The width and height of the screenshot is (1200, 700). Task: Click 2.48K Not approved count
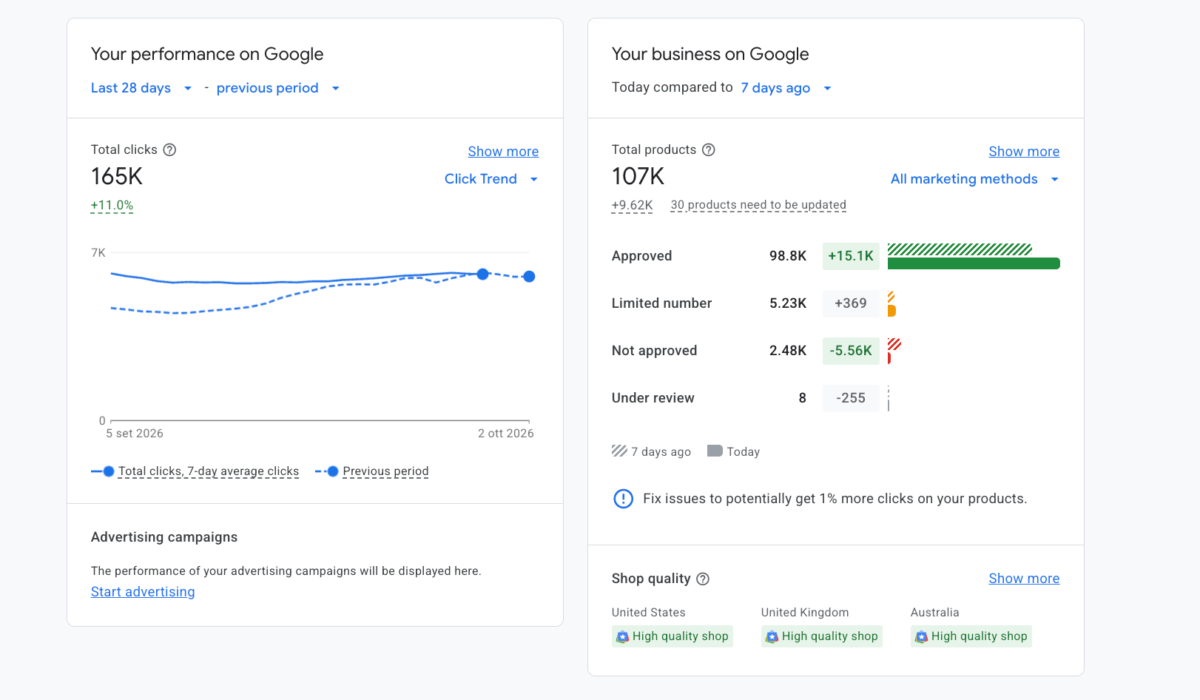(788, 351)
